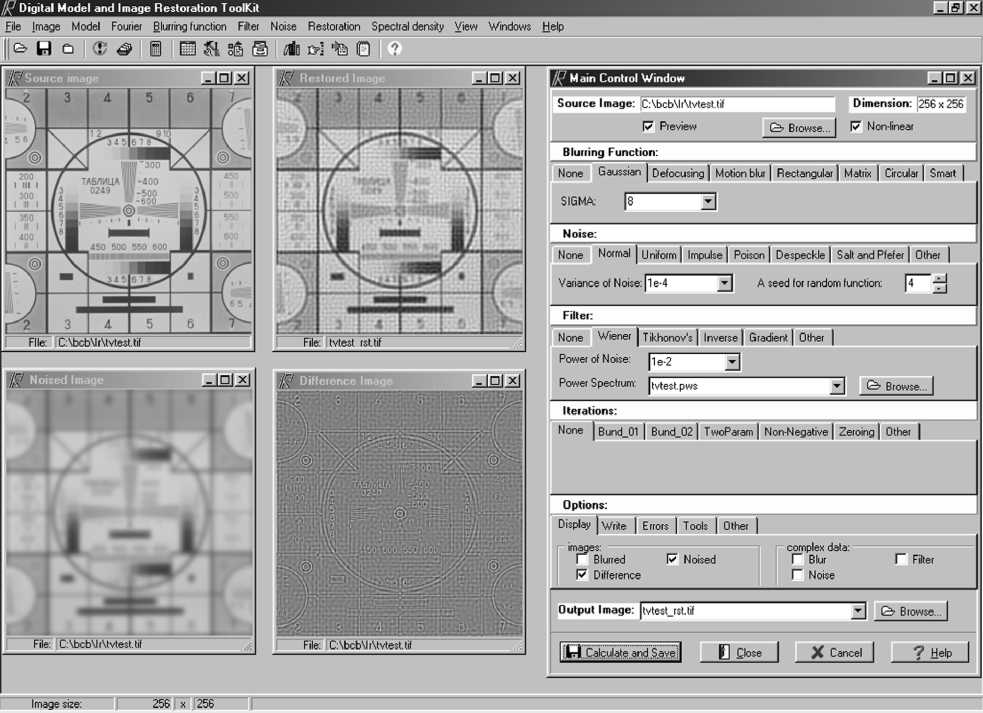Decrease the random seed with down arrow
Screen dimensions: 983x713
tap(939, 288)
